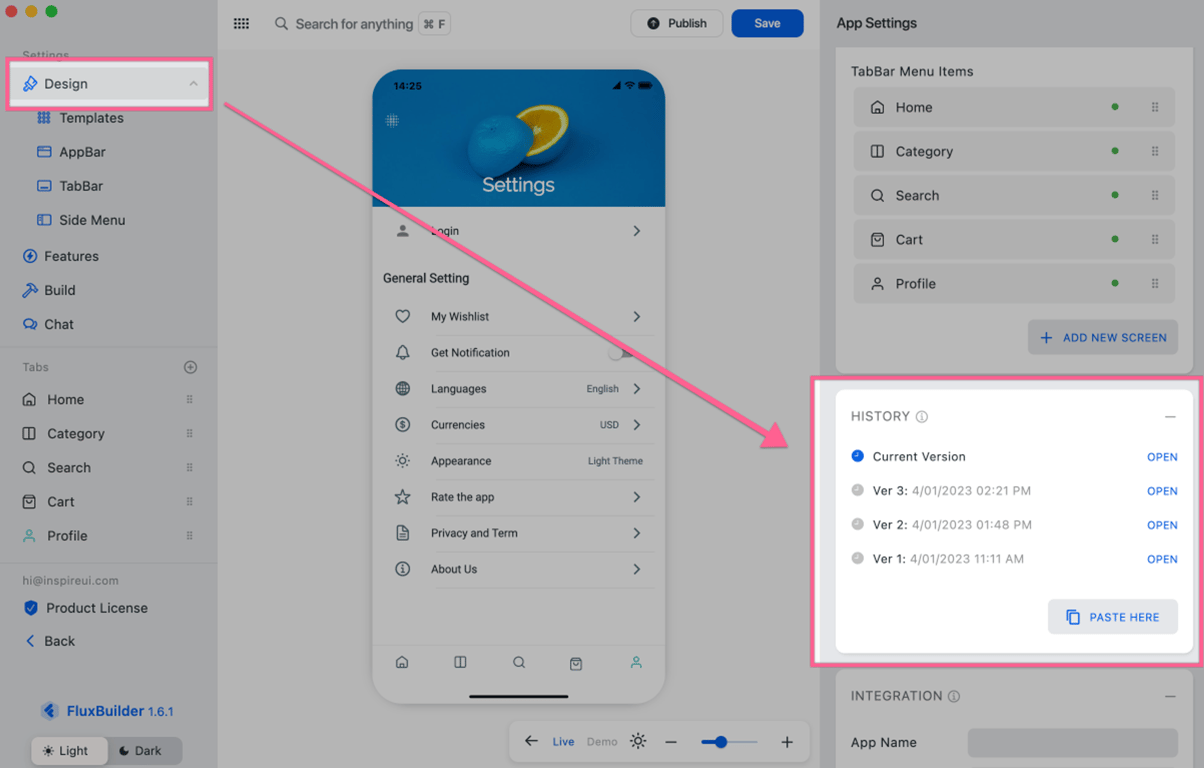Open TabBar design settings
Image resolution: width=1204 pixels, height=768 pixels.
80,186
